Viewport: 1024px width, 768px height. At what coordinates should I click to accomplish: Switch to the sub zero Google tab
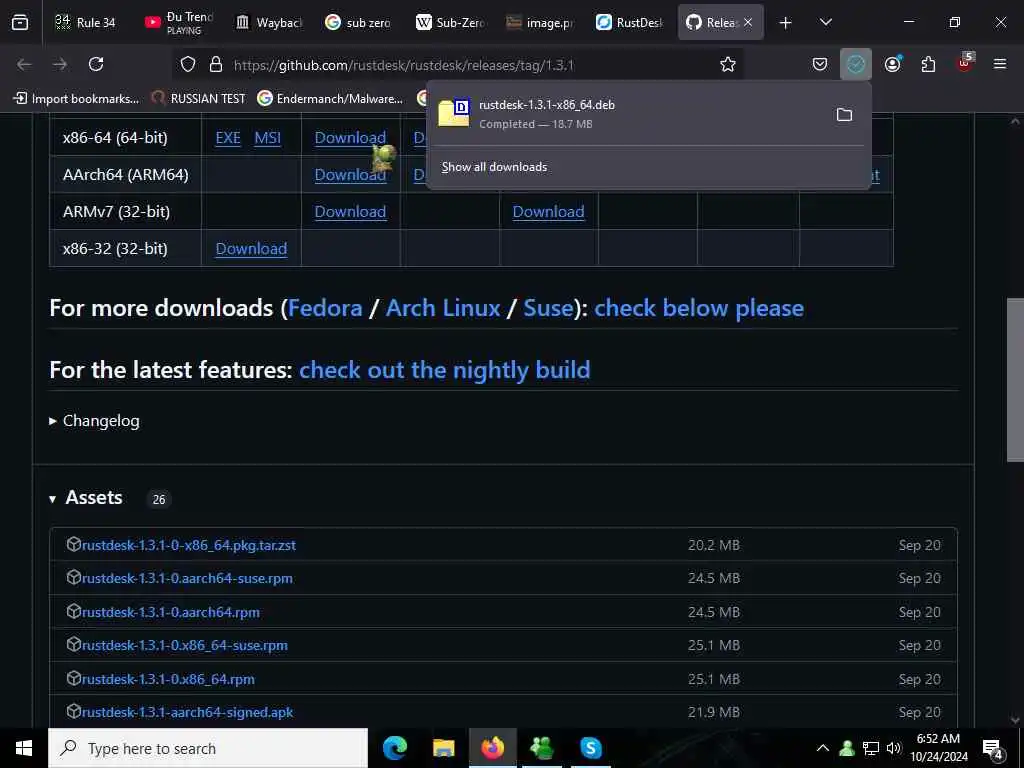[359, 22]
